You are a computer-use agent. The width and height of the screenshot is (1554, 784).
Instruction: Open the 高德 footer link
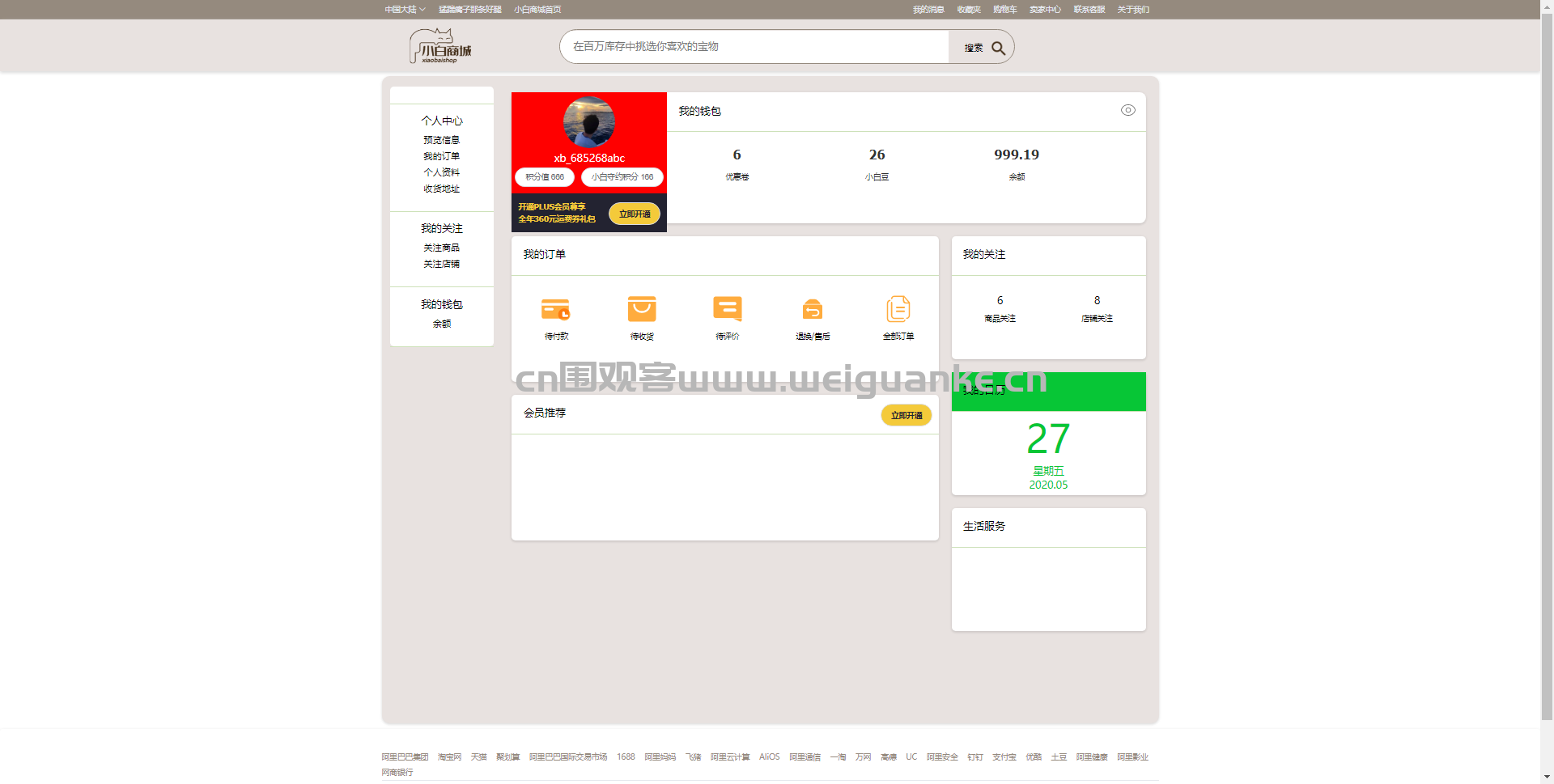[889, 757]
